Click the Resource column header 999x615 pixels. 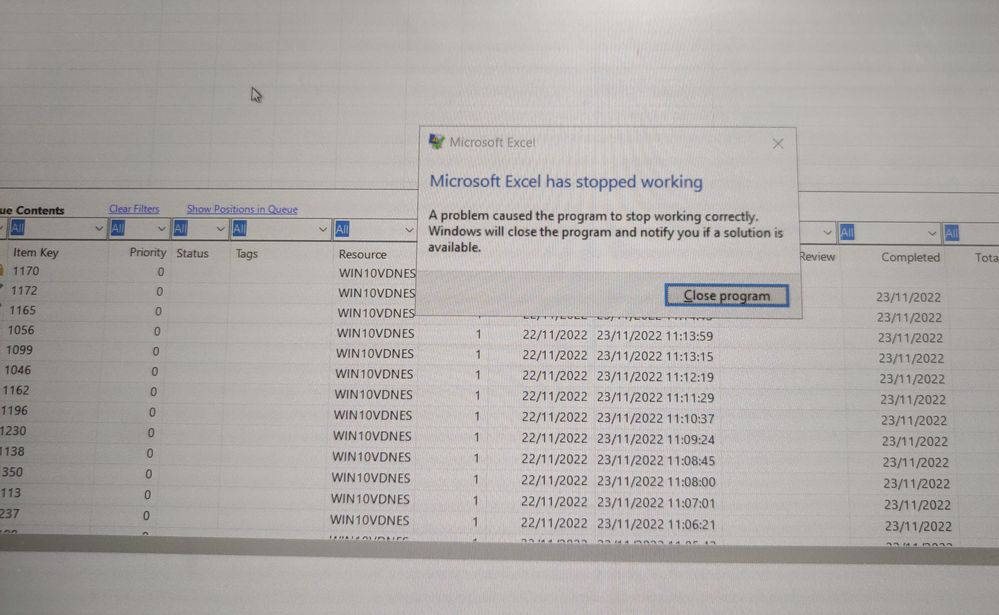[363, 254]
